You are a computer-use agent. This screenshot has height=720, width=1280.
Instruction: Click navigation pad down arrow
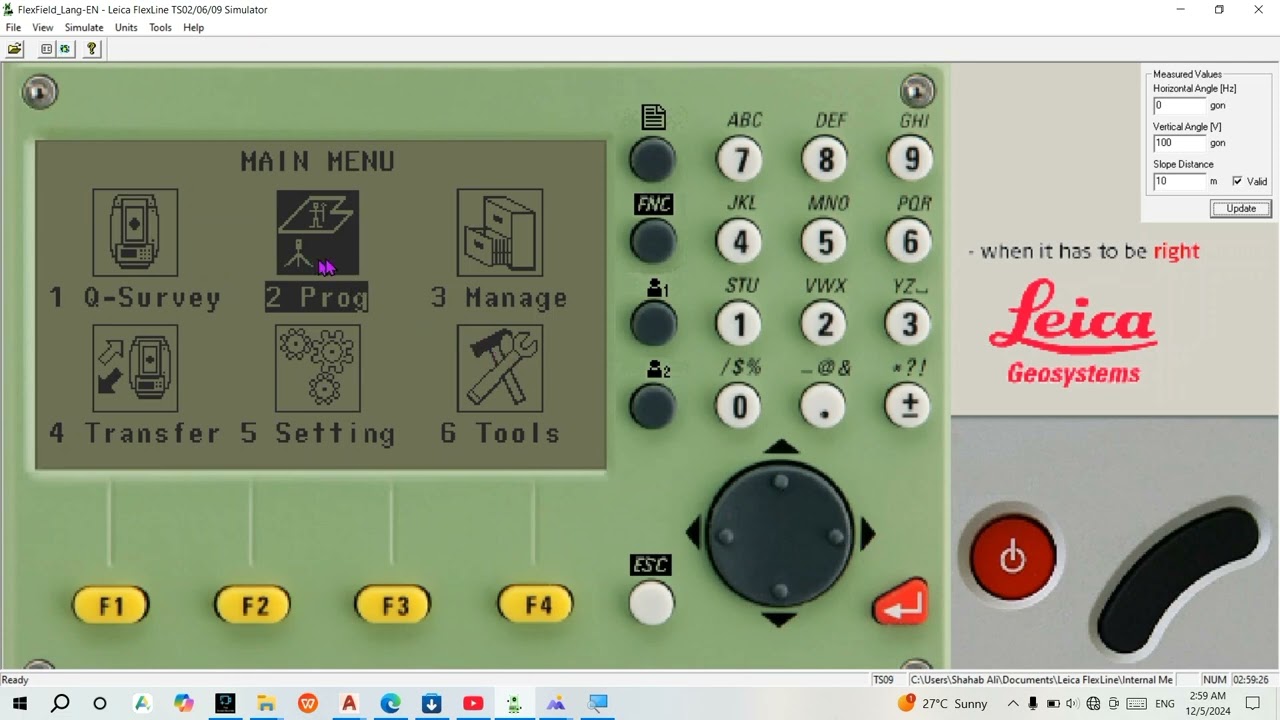point(781,621)
